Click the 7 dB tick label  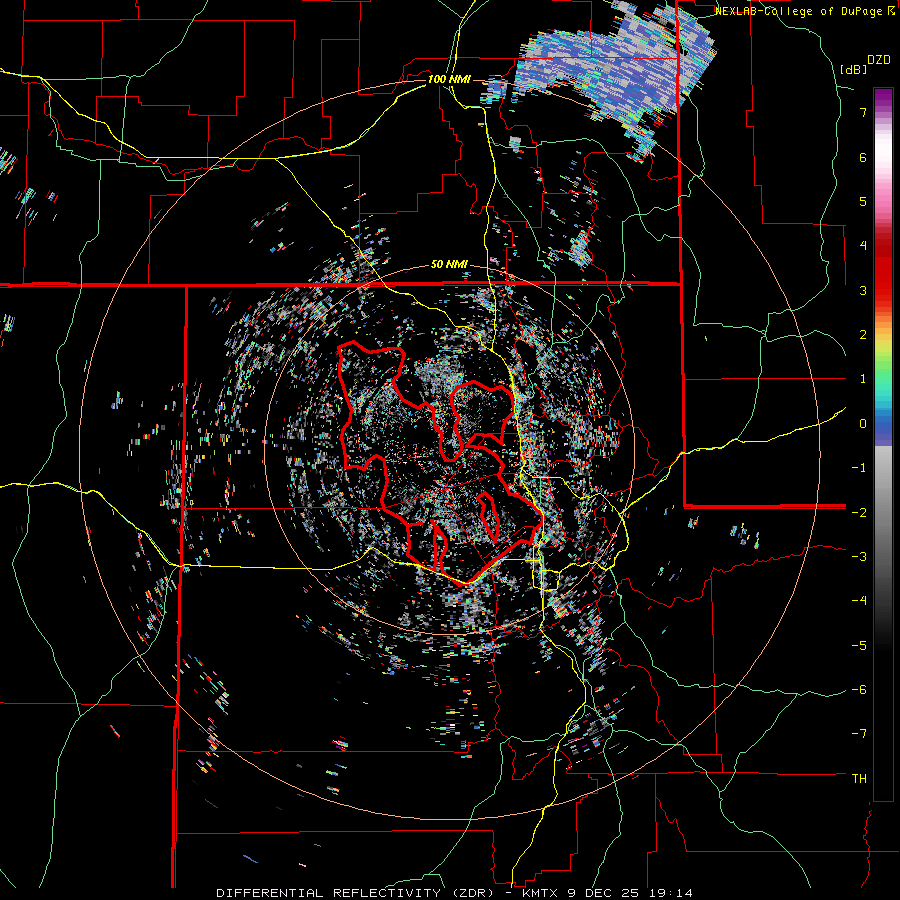(x=863, y=112)
